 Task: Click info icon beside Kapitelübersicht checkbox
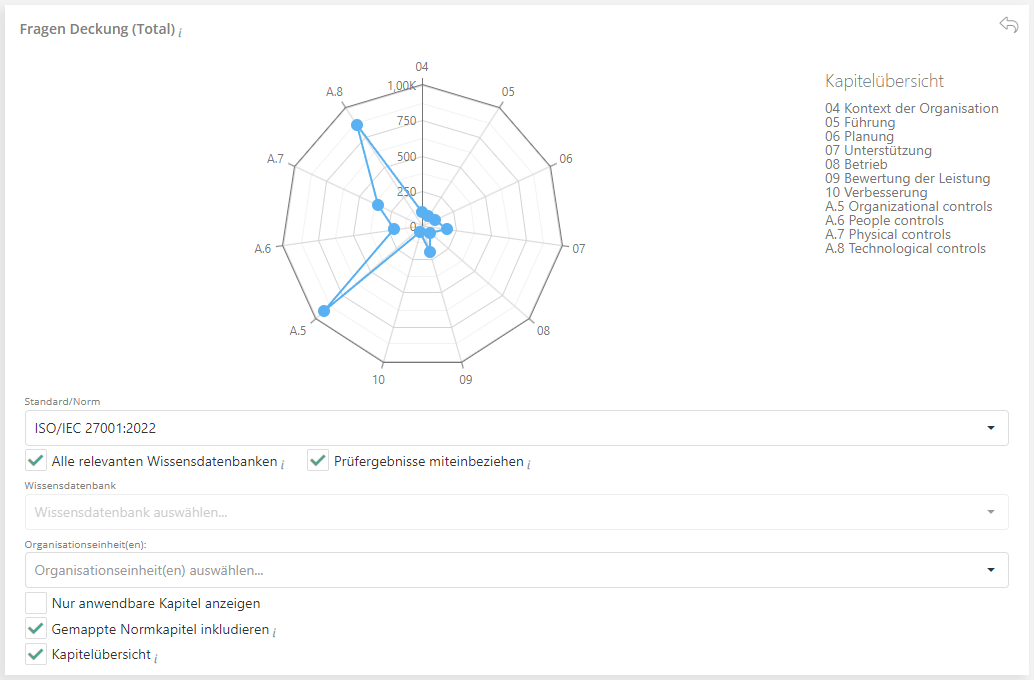click(156, 657)
